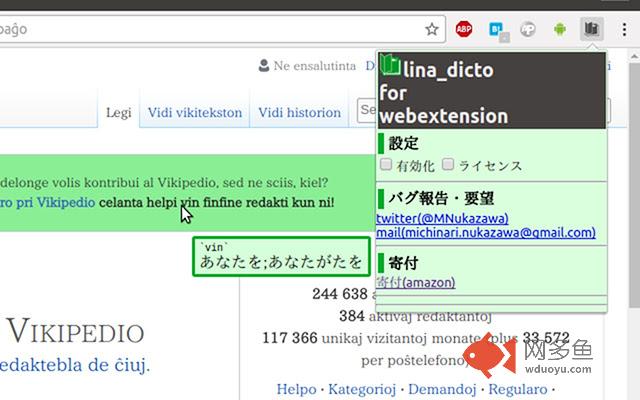640x400 pixels.
Task: Click the word 'vin' in green banner
Action: pyautogui.click(x=190, y=202)
